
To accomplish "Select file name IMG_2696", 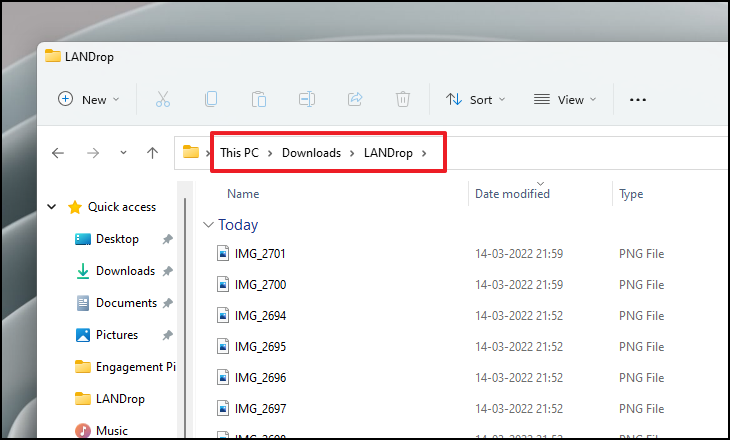I will click(260, 378).
